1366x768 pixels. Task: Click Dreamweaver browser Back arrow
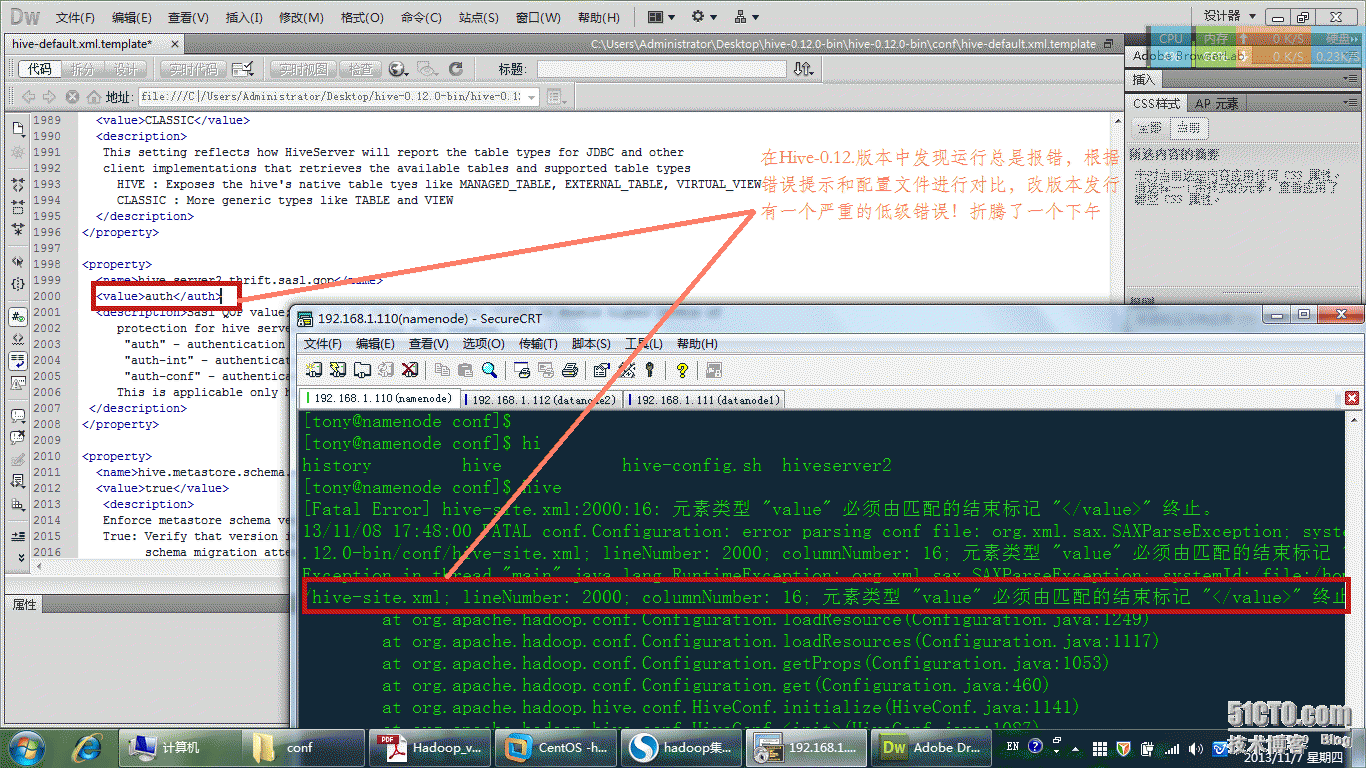28,97
